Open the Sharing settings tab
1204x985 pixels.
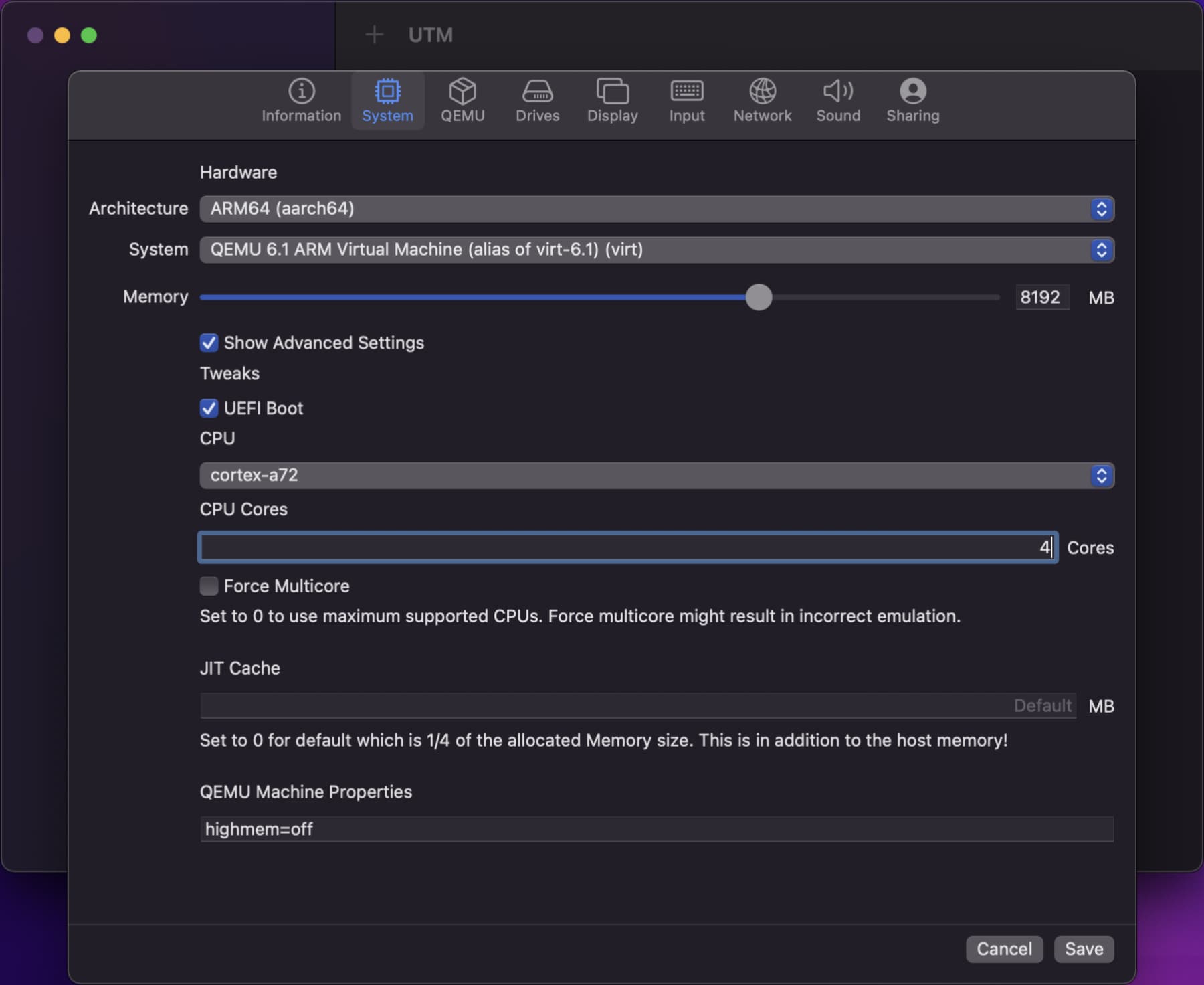pos(912,100)
